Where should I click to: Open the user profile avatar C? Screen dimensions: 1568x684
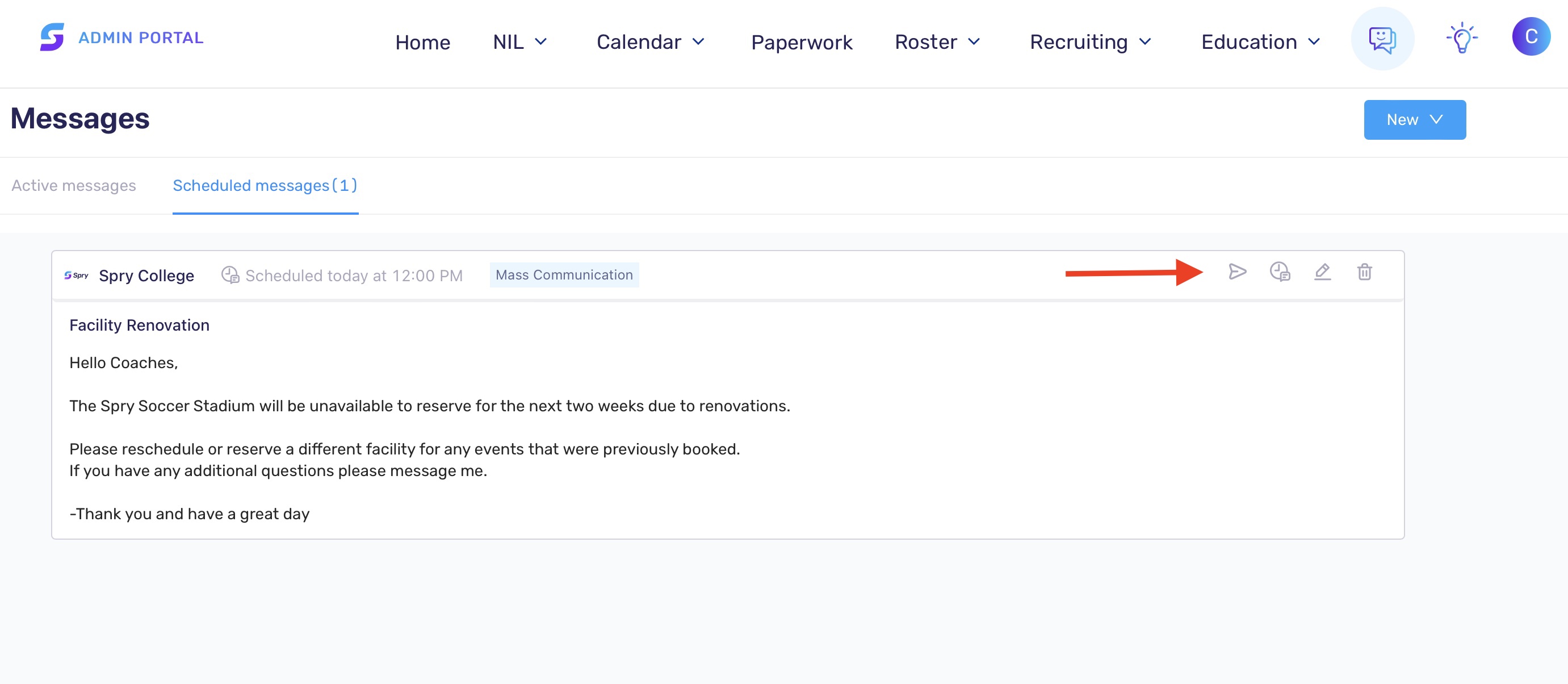(1531, 37)
